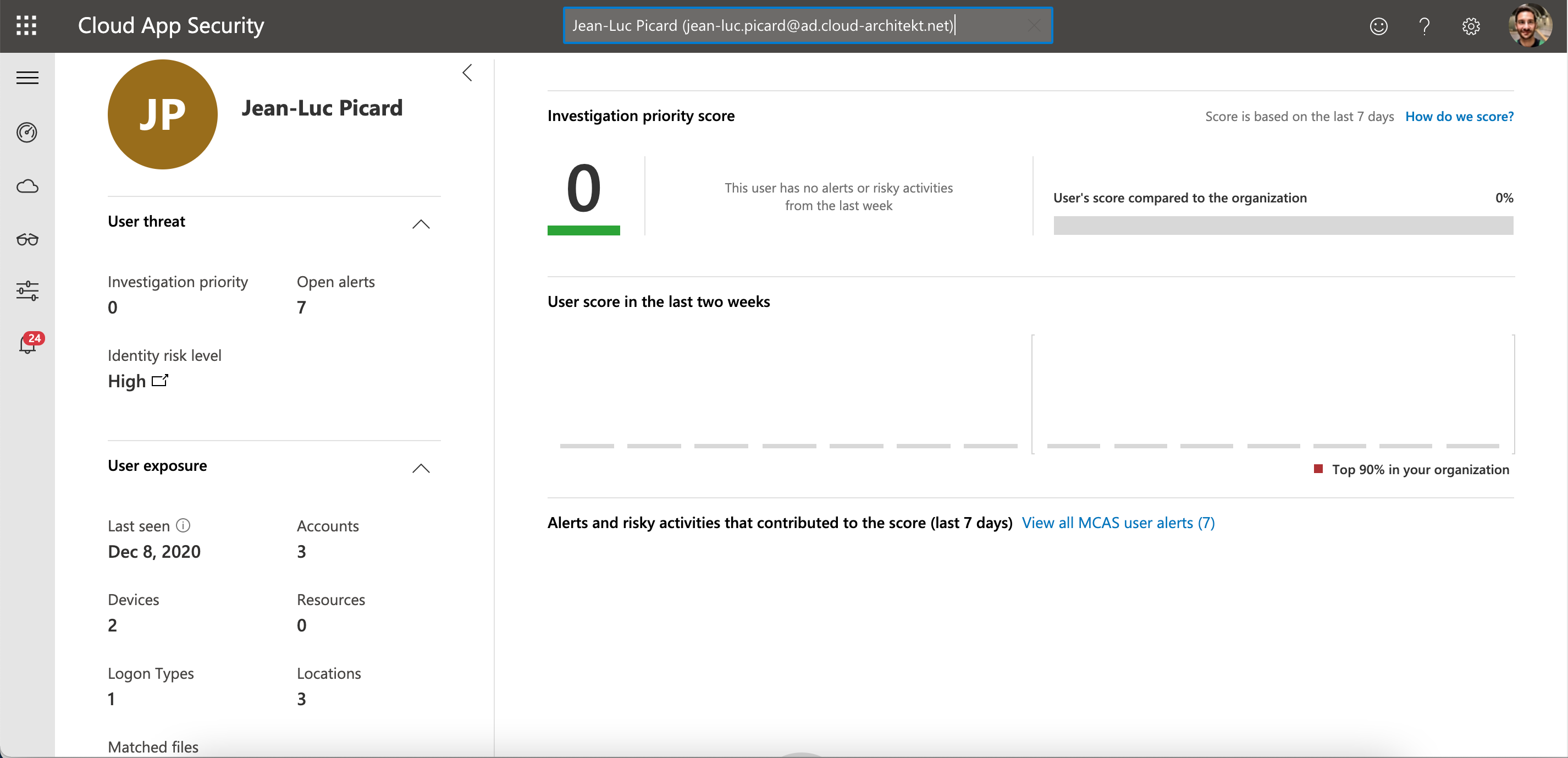This screenshot has height=758, width=1568.
Task: Open the app launcher grid
Action: click(x=26, y=25)
